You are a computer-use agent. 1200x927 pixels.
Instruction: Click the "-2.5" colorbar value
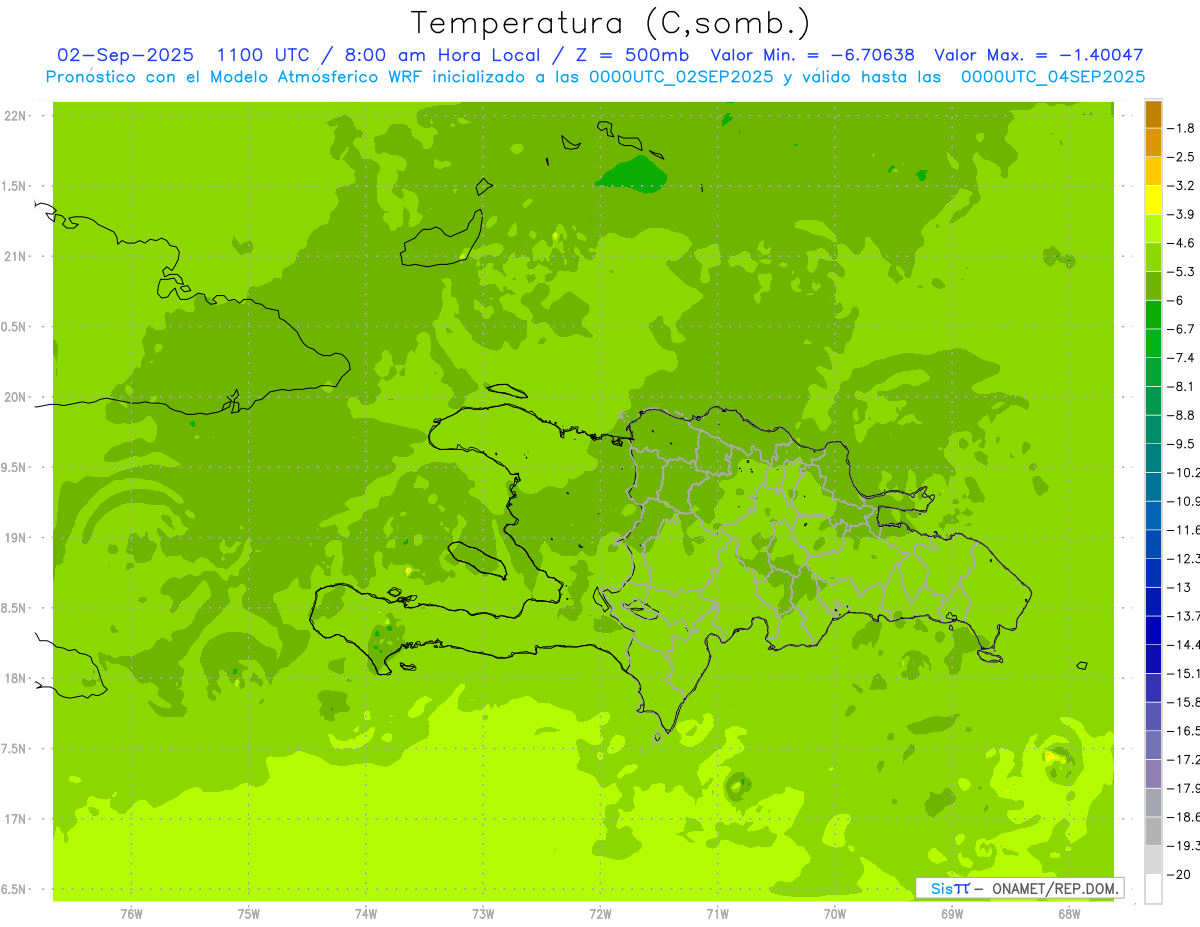1182,157
